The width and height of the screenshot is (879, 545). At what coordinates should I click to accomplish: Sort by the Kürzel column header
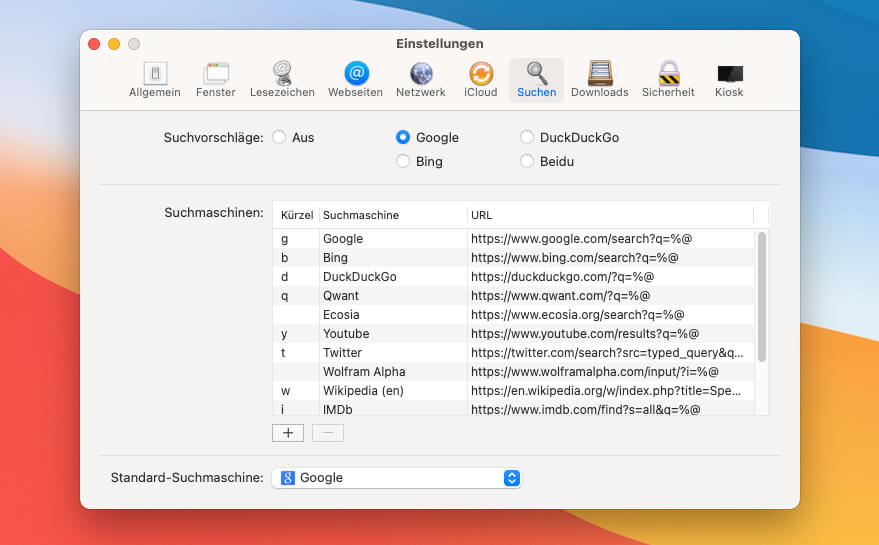(297, 215)
